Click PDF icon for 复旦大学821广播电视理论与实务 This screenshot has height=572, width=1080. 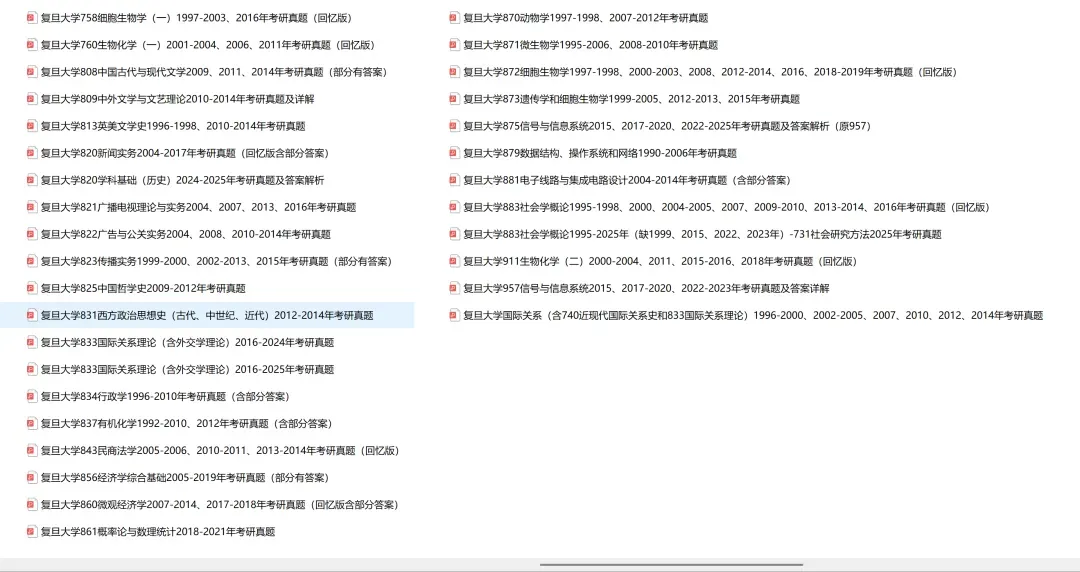(x=32, y=207)
